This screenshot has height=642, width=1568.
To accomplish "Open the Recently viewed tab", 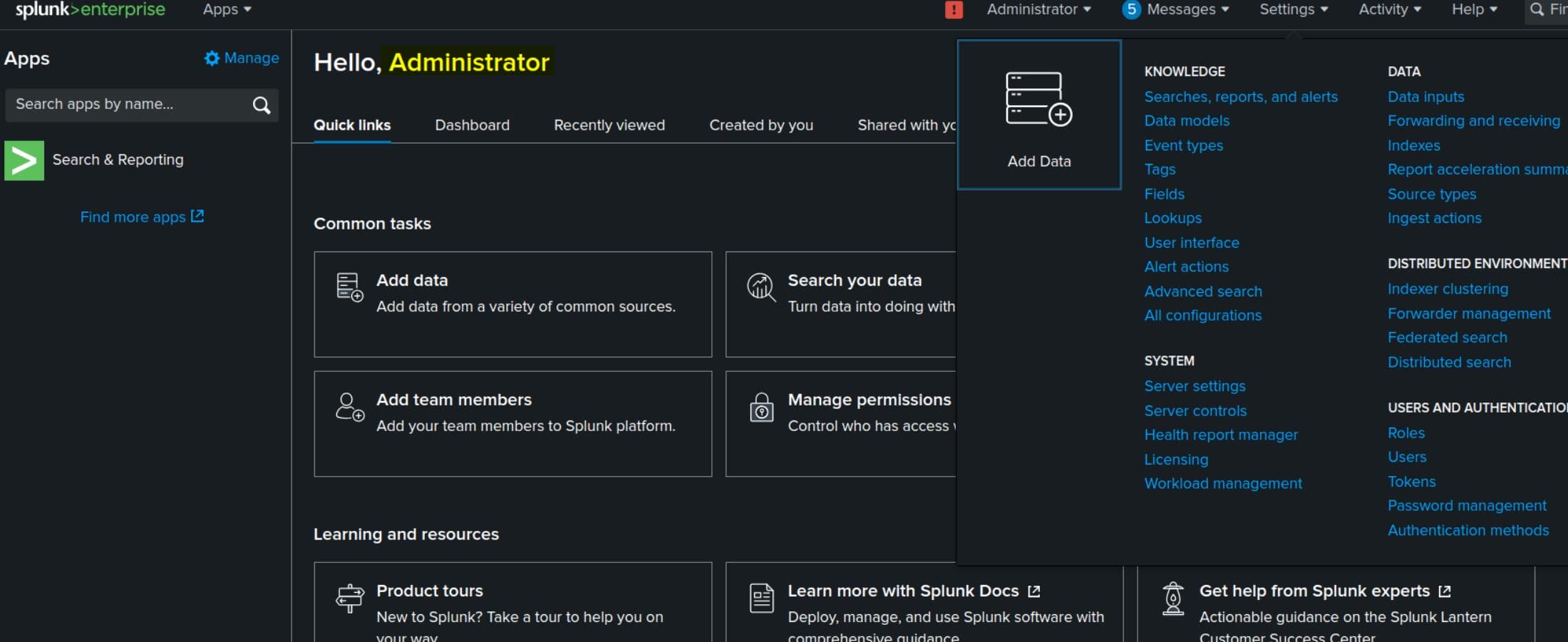I will tap(609, 125).
